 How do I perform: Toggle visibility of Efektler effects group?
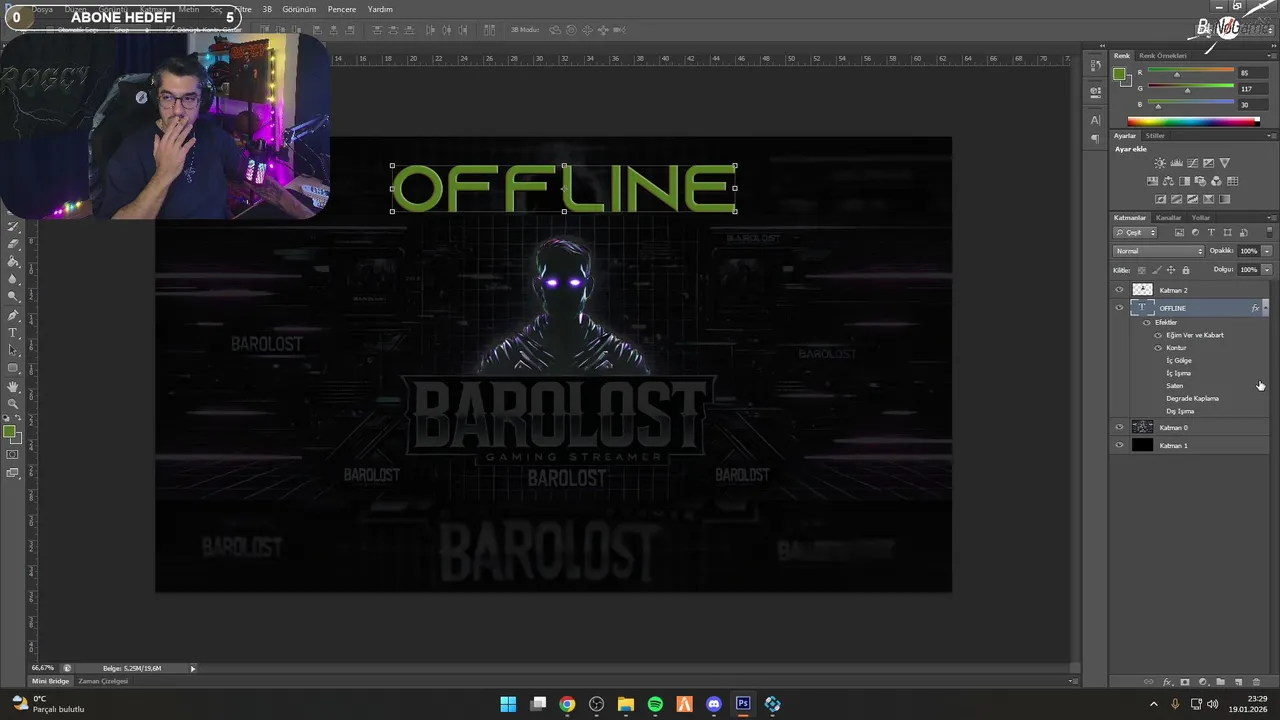point(1146,322)
